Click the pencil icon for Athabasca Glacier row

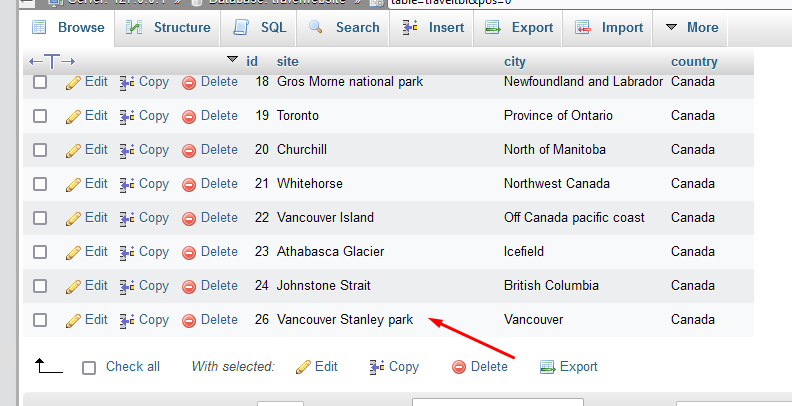point(73,252)
